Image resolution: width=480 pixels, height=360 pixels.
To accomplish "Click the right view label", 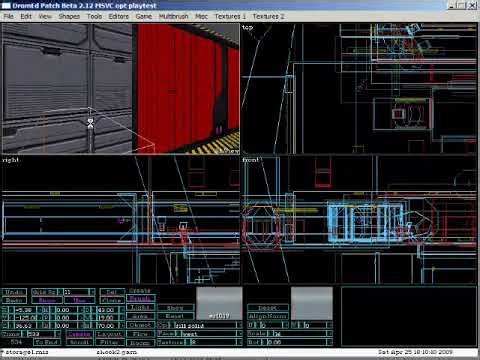I will 11,160.
